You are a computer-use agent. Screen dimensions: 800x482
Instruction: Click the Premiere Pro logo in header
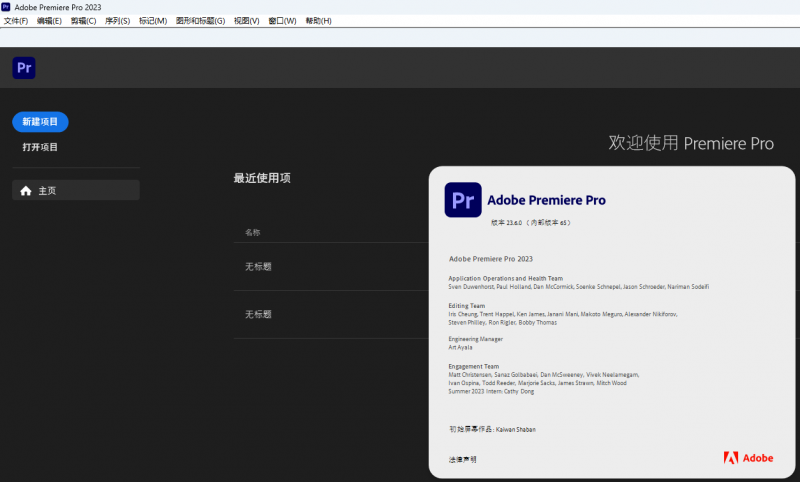[x=24, y=68]
